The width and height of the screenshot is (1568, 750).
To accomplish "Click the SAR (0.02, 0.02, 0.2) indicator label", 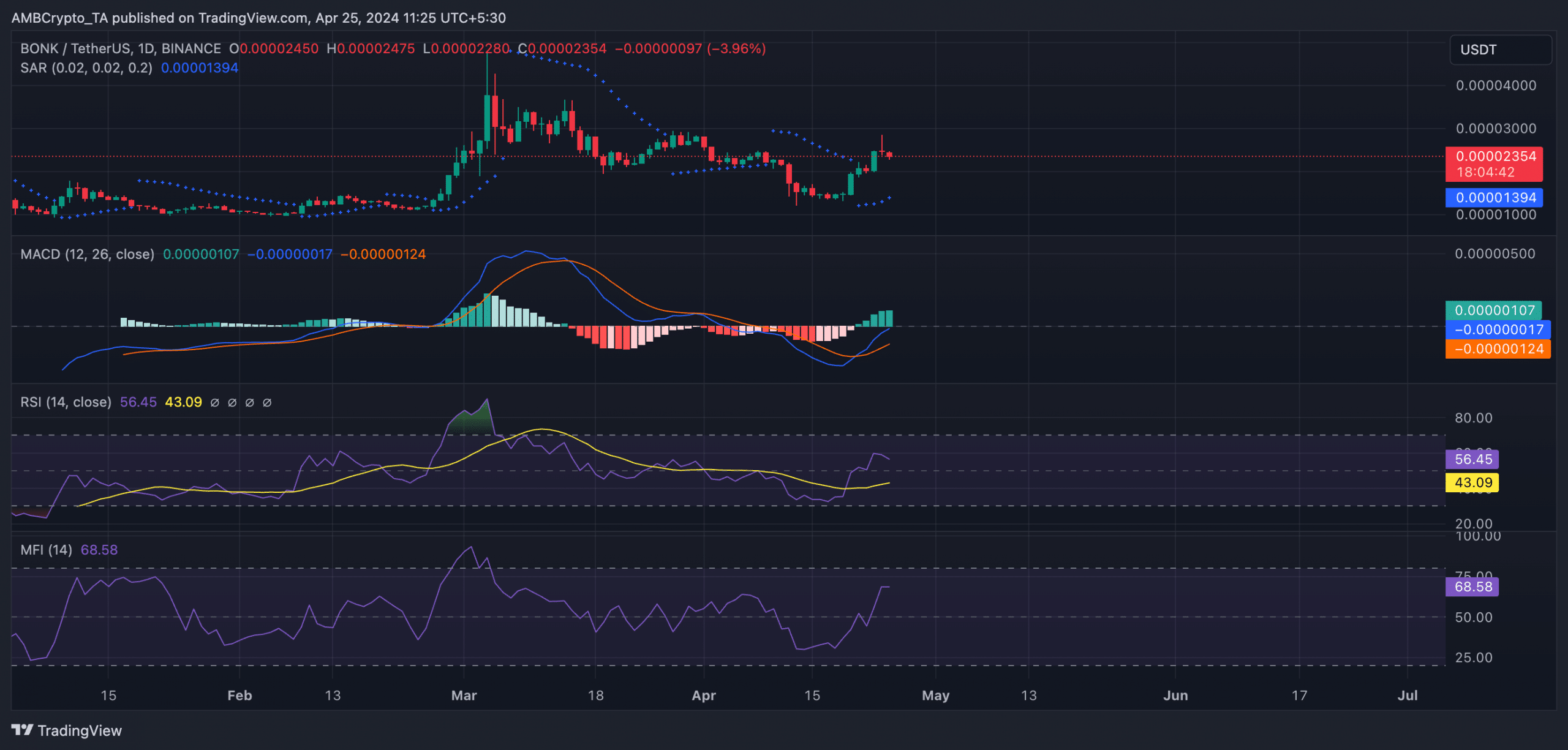I will click(x=86, y=67).
